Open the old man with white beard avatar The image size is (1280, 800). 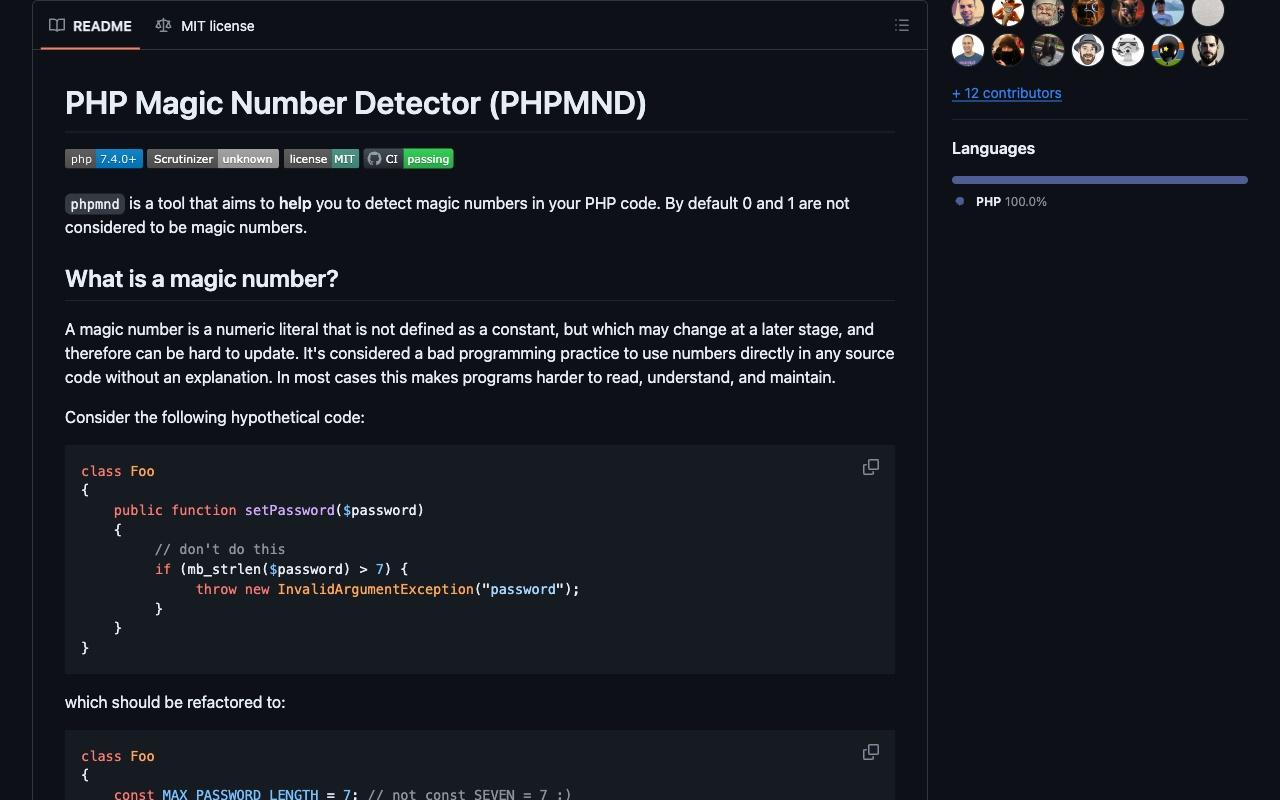1048,11
